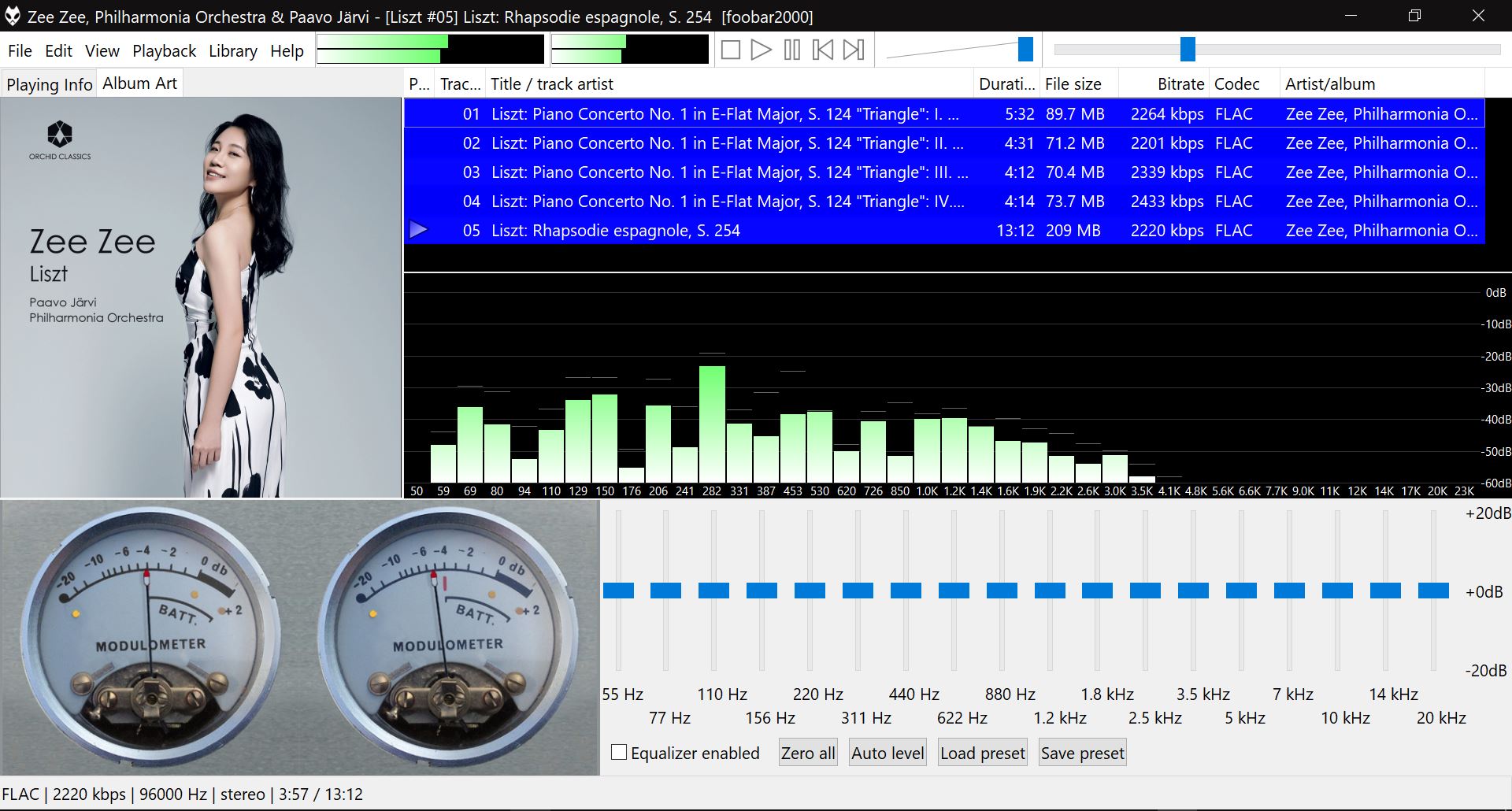Viewport: 1512px width, 811px height.
Task: Click the 110 Hz equalizer slider
Action: pyautogui.click(x=713, y=591)
